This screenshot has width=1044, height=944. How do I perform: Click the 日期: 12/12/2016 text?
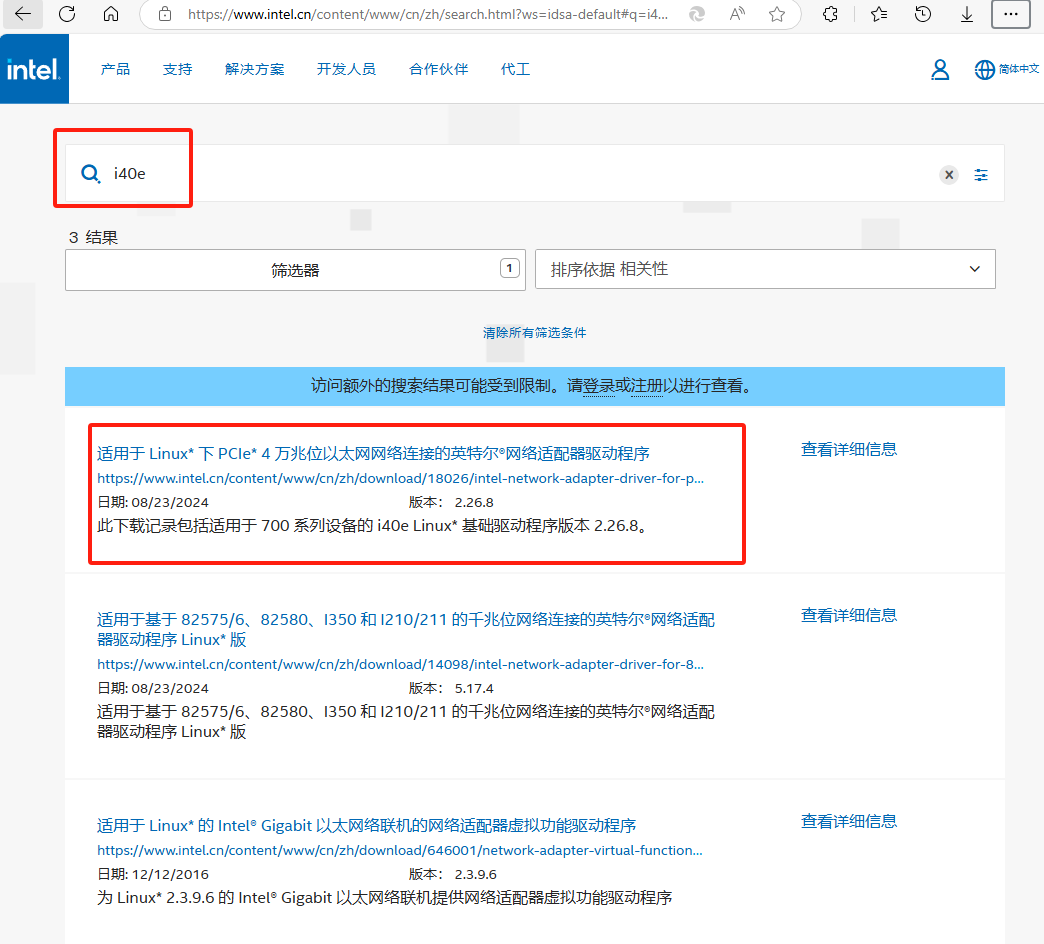point(153,874)
